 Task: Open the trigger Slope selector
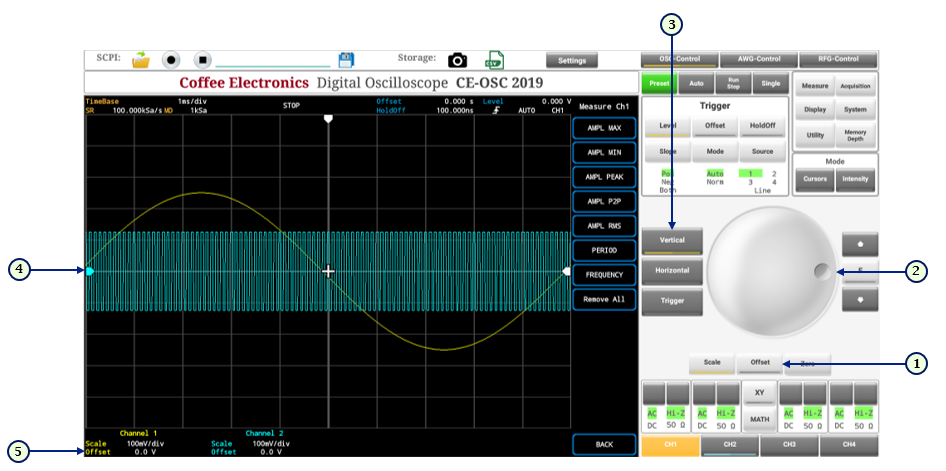pos(667,152)
